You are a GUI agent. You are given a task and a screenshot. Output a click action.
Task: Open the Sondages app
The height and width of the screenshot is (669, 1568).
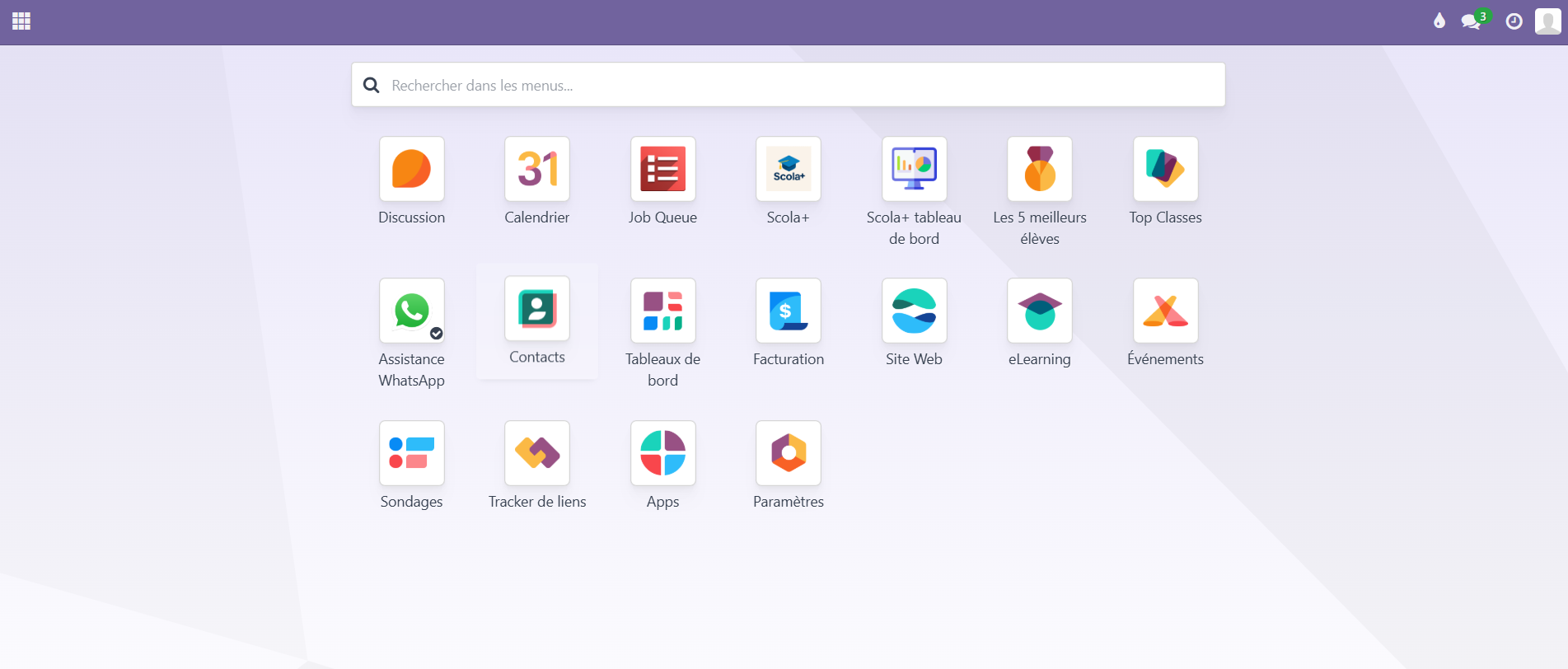(411, 454)
